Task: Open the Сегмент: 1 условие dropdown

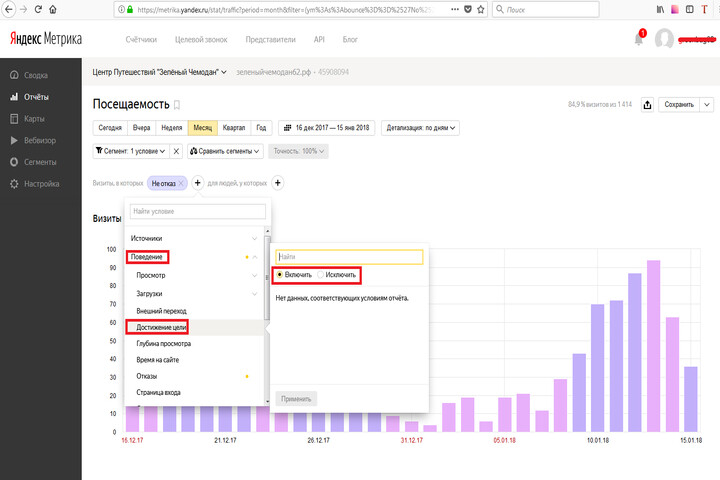Action: 126,151
